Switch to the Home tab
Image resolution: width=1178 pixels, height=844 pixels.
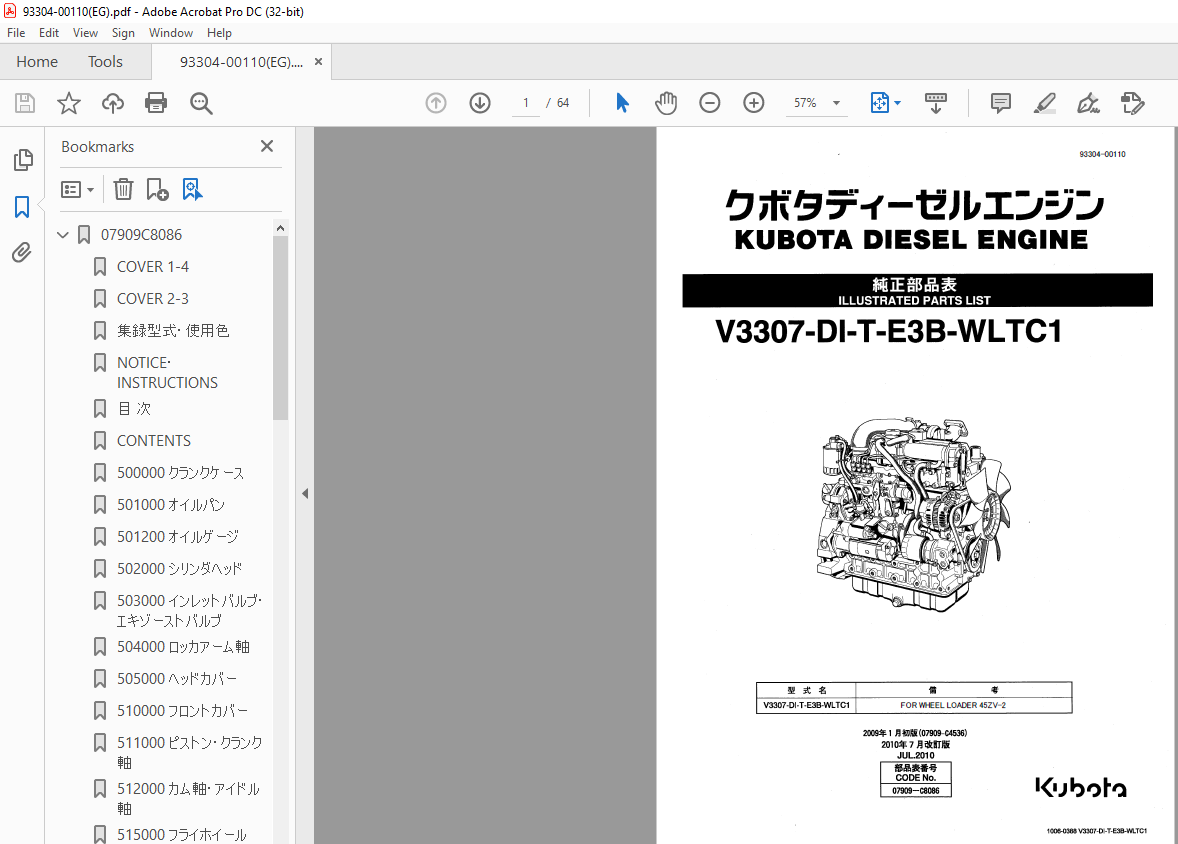pyautogui.click(x=37, y=62)
